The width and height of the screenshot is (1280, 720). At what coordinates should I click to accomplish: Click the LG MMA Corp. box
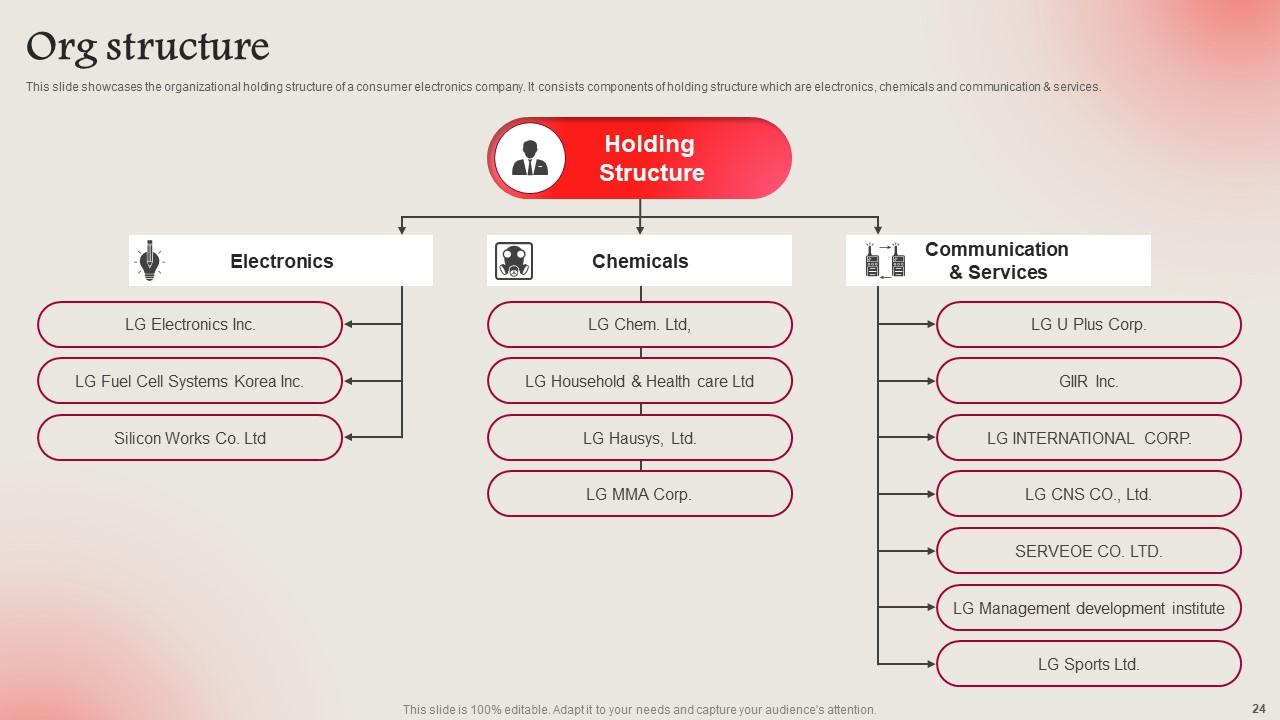(640, 494)
